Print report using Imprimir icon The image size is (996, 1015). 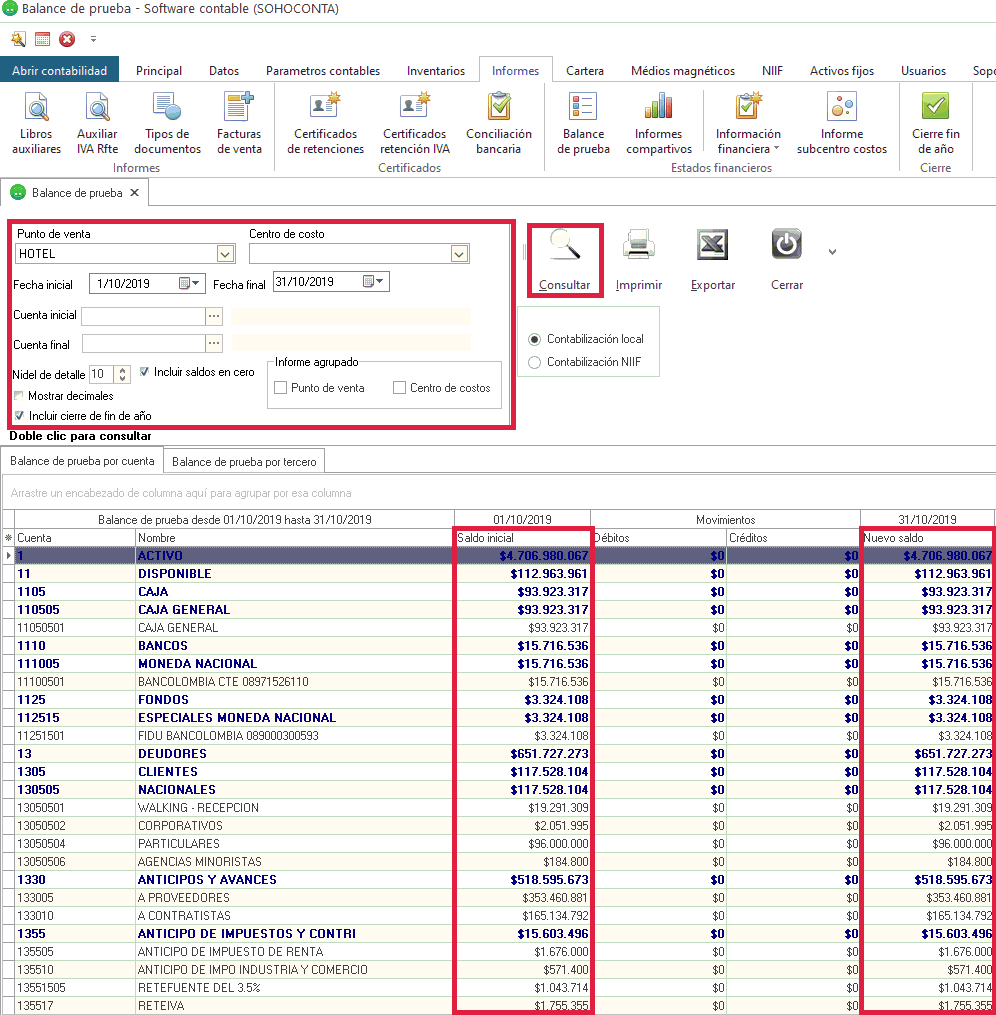click(639, 259)
